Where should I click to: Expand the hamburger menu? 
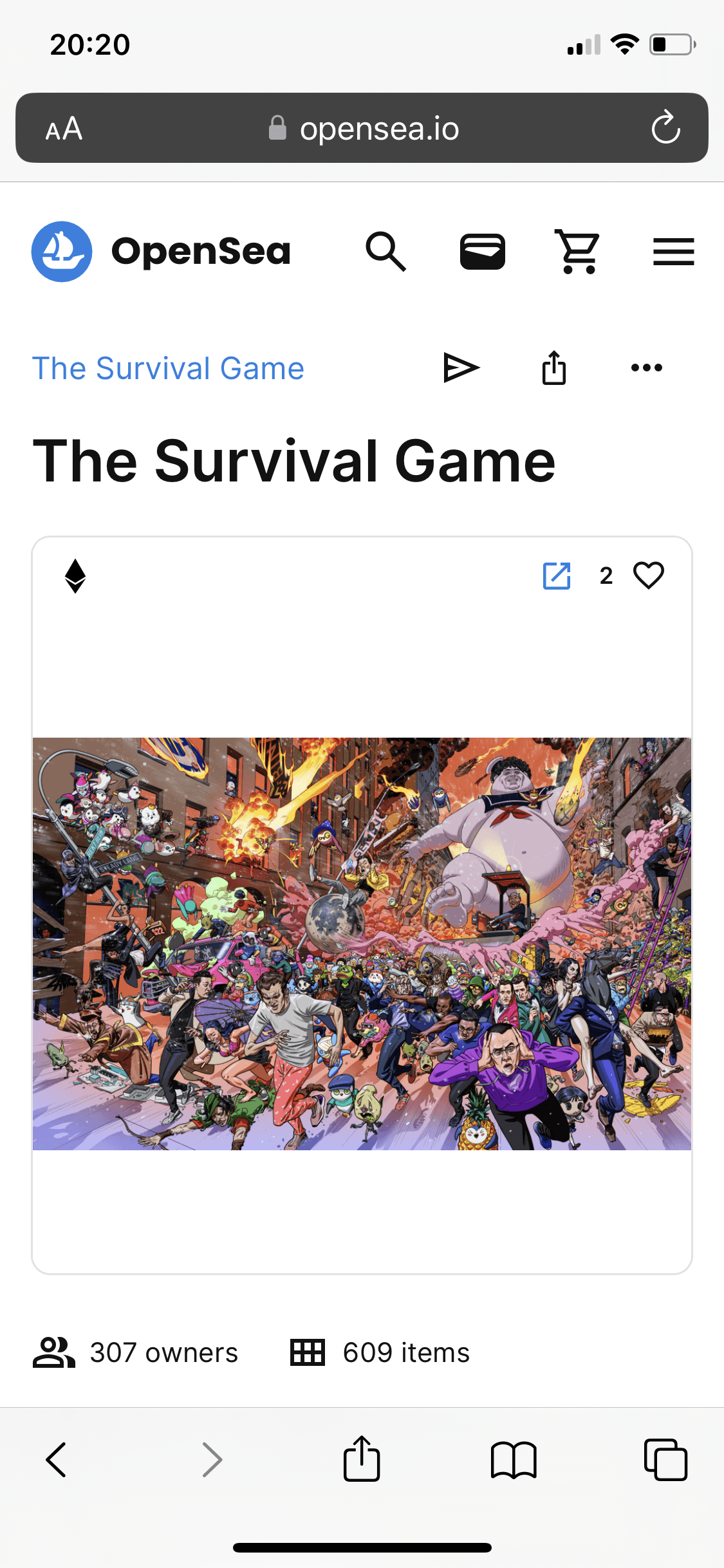click(x=673, y=251)
